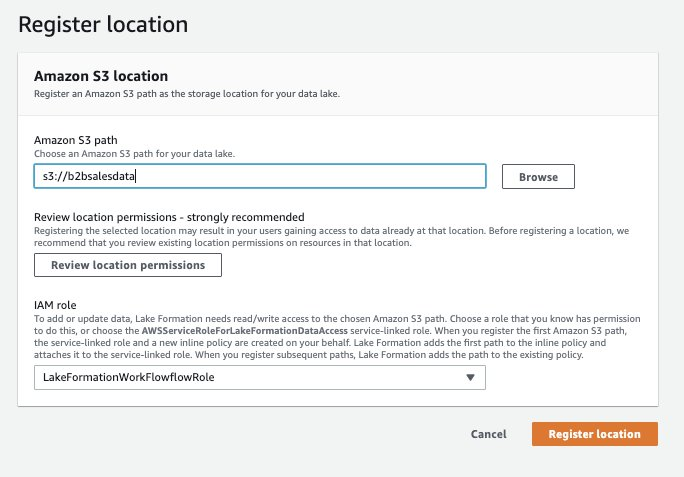Cancel the location registration
This screenshot has height=477, width=684.
(488, 434)
